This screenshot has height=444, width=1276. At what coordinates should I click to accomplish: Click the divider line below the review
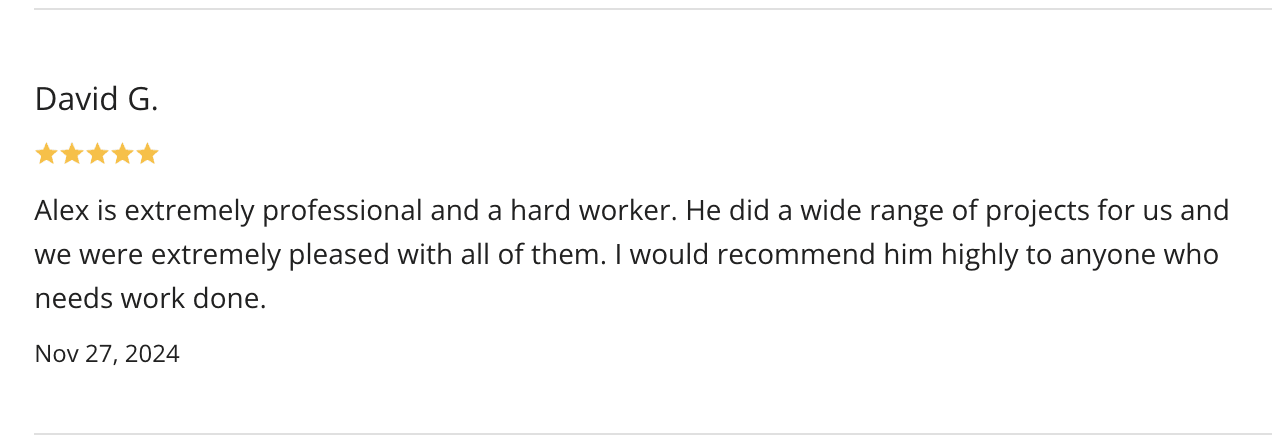[638, 434]
